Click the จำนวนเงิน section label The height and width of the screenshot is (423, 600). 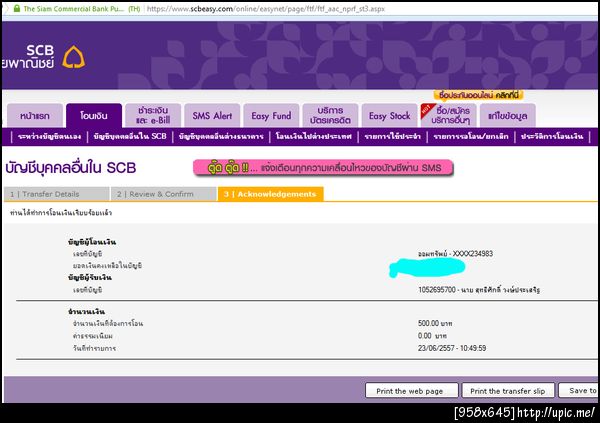pyautogui.click(x=86, y=312)
